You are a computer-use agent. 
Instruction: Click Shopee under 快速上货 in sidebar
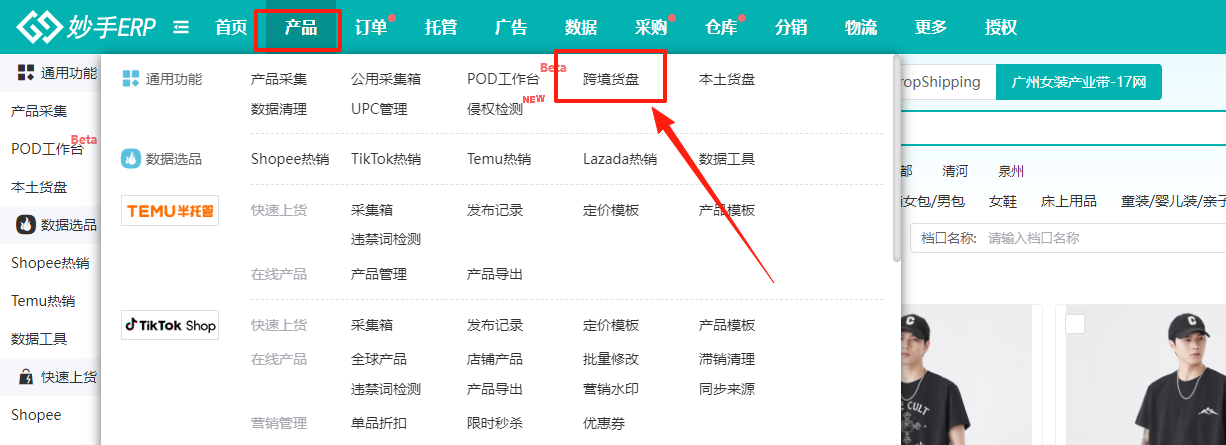(36, 415)
